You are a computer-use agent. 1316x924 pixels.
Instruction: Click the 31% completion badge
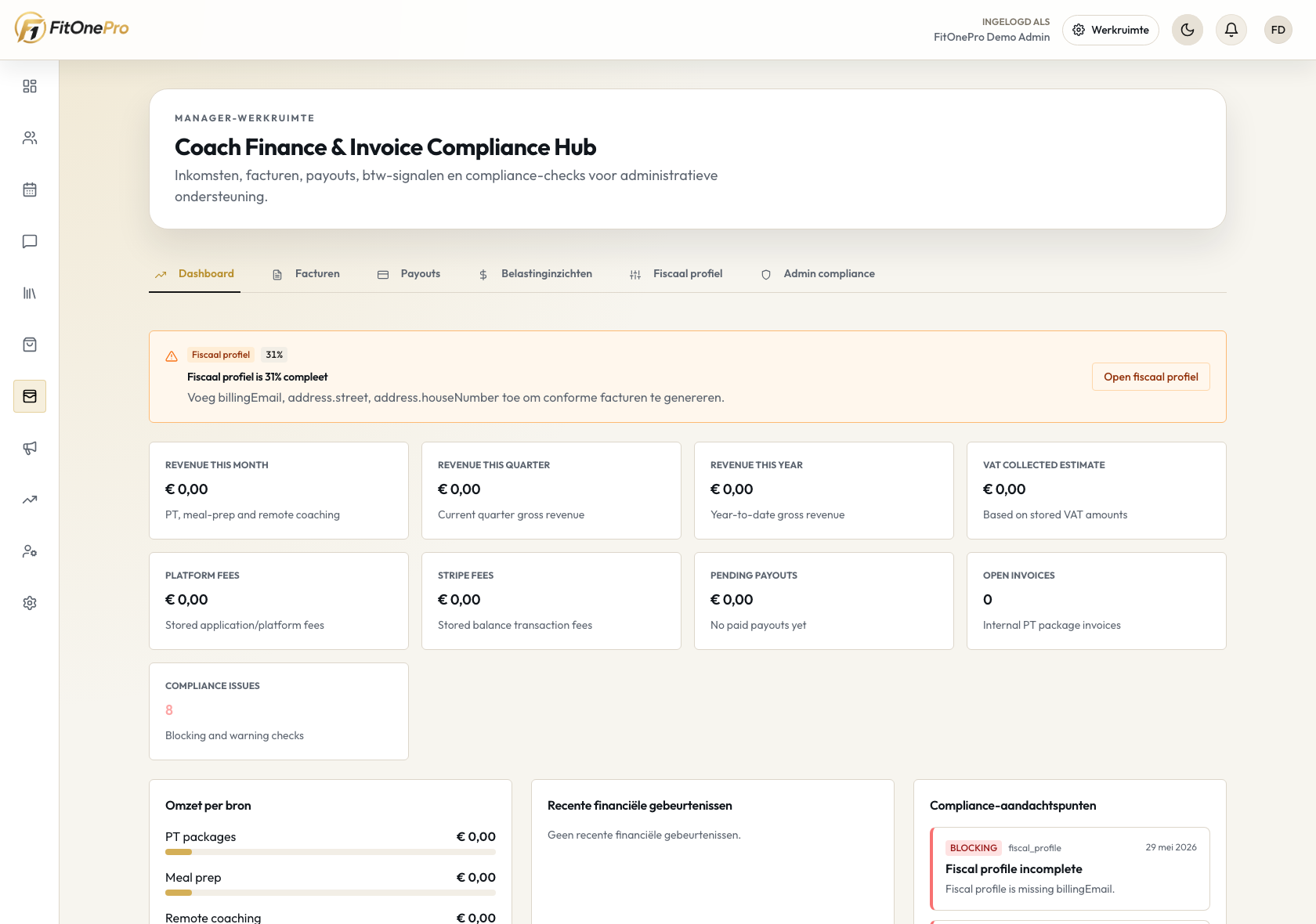coord(274,355)
